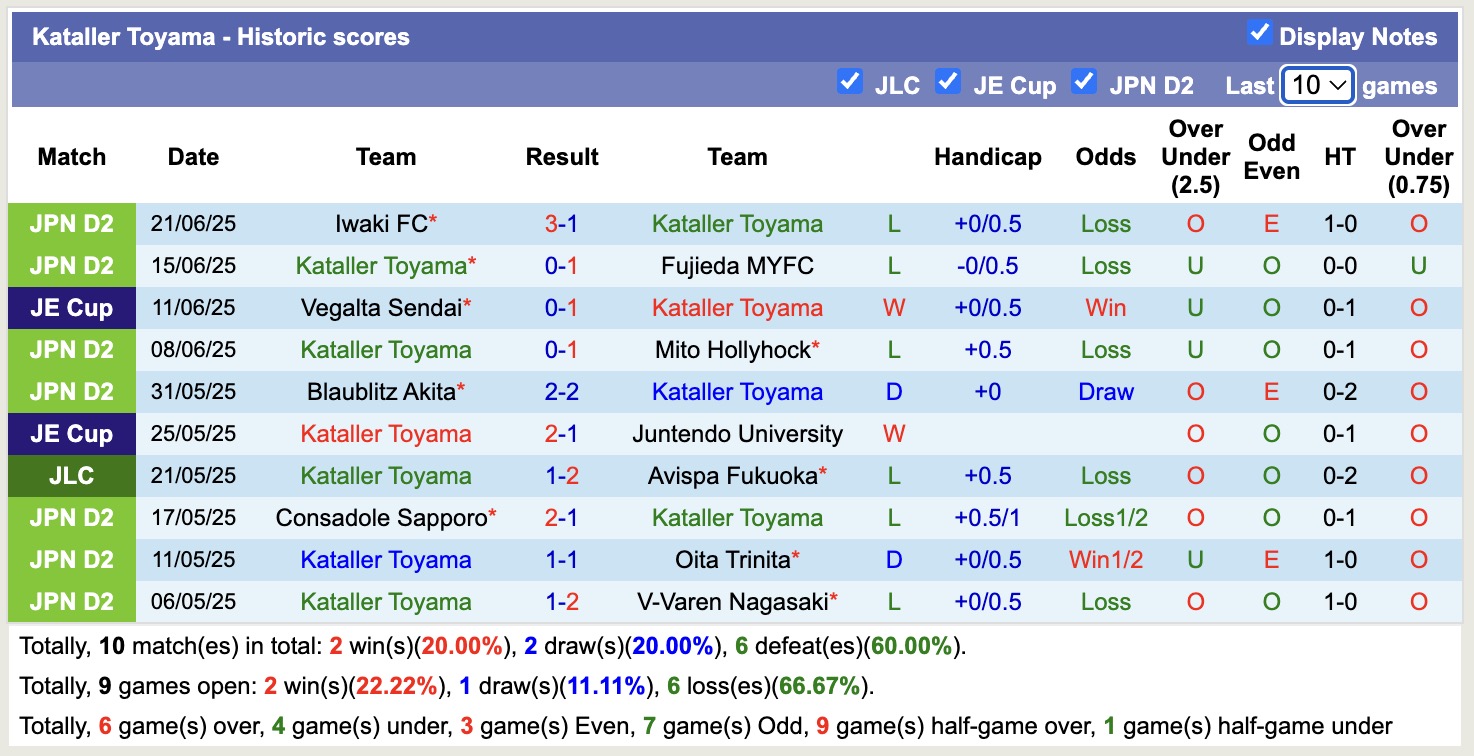This screenshot has height=756, width=1474.
Task: Click the JPN D2 badge for the Consadole Sapporo row
Action: 71,518
